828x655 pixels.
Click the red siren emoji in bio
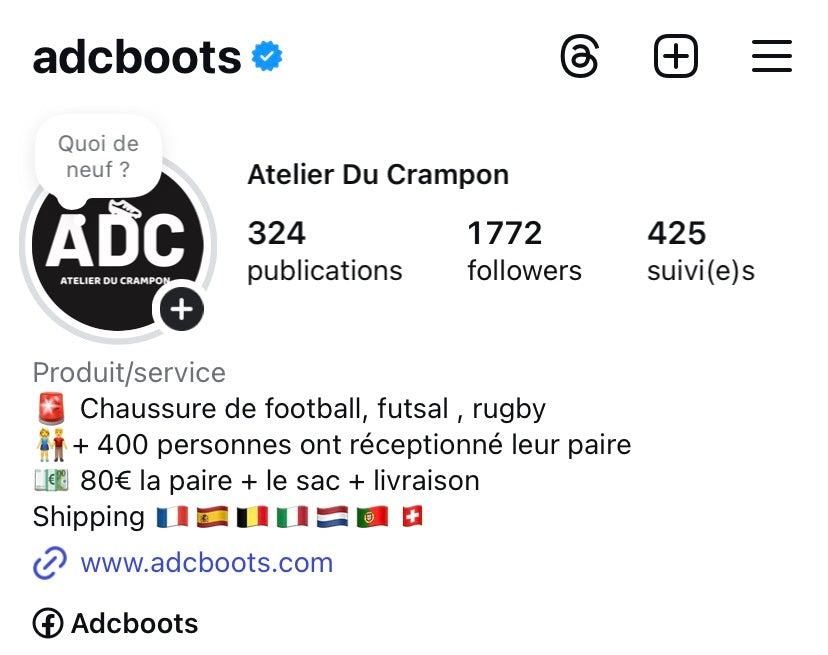pos(50,409)
